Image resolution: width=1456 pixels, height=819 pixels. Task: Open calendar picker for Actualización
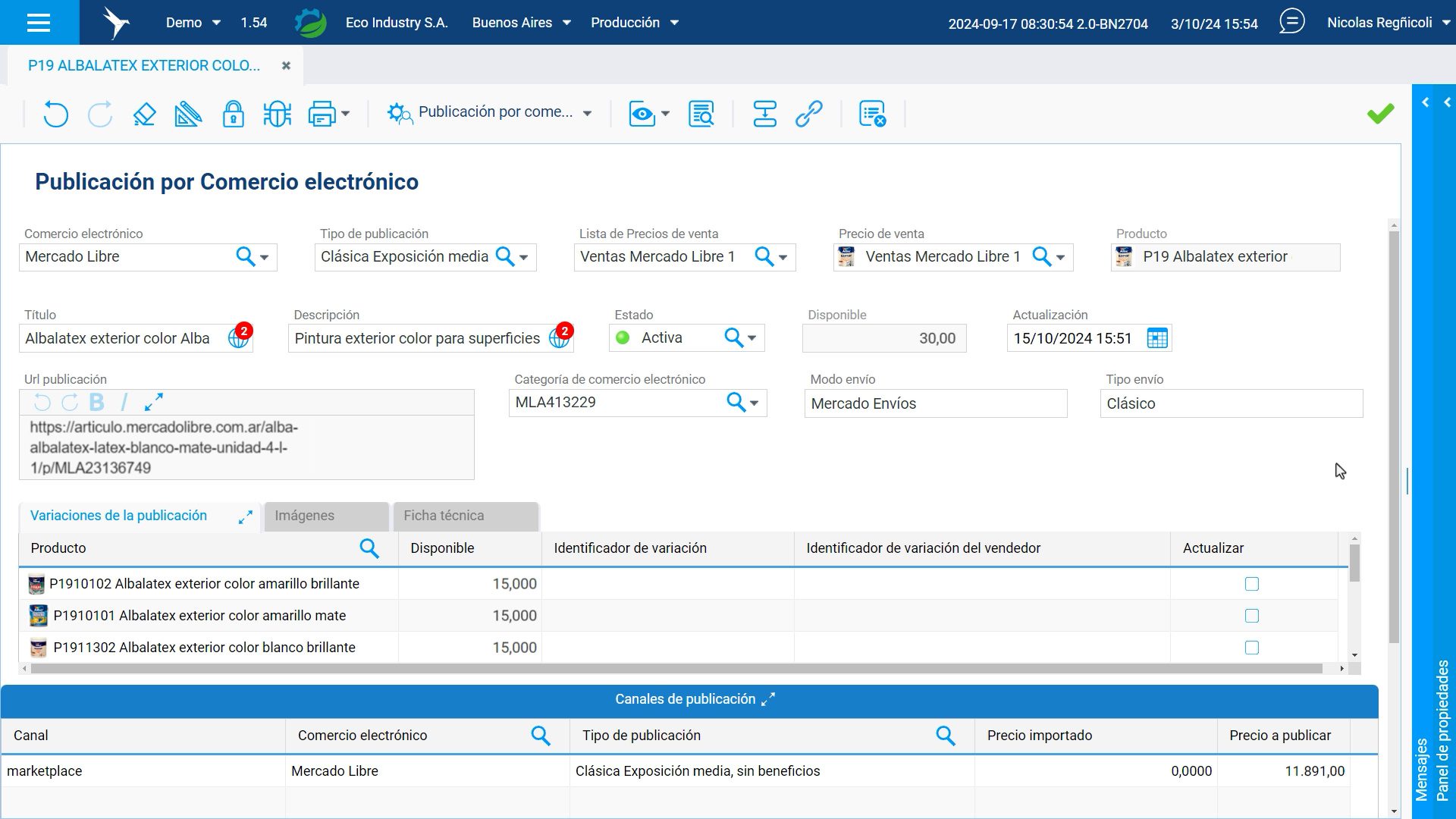click(x=1157, y=338)
